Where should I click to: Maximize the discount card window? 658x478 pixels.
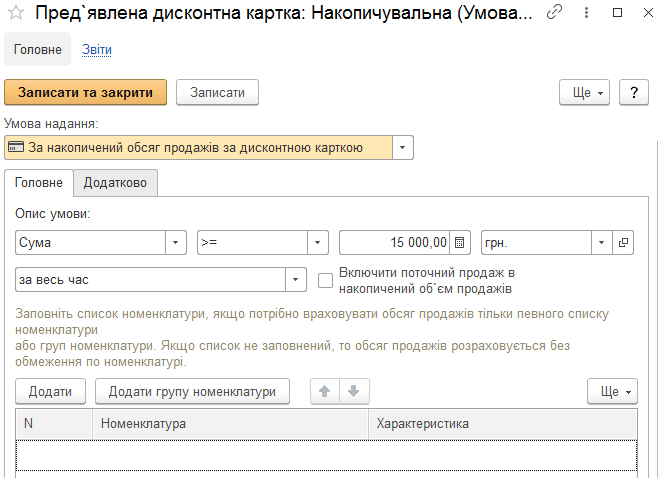tap(617, 13)
